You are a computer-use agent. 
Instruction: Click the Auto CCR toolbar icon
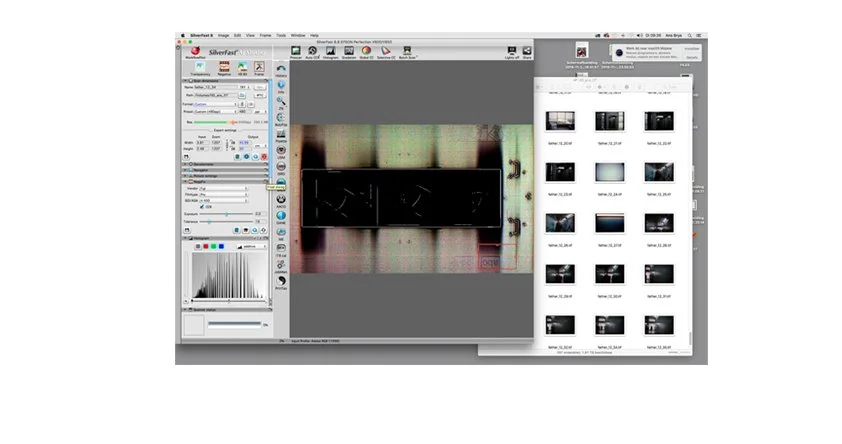pos(312,52)
